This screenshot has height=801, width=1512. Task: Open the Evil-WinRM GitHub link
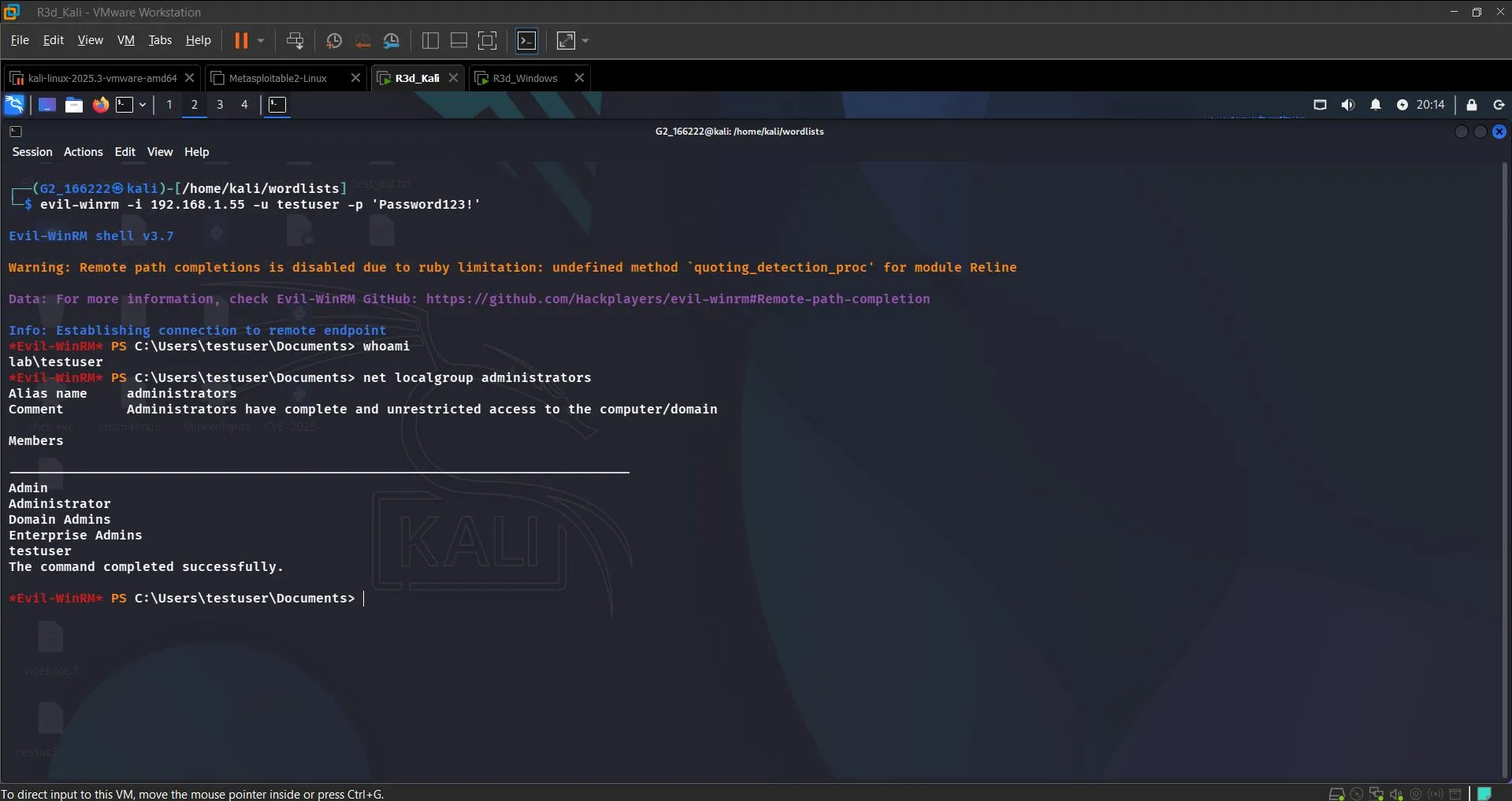[678, 299]
